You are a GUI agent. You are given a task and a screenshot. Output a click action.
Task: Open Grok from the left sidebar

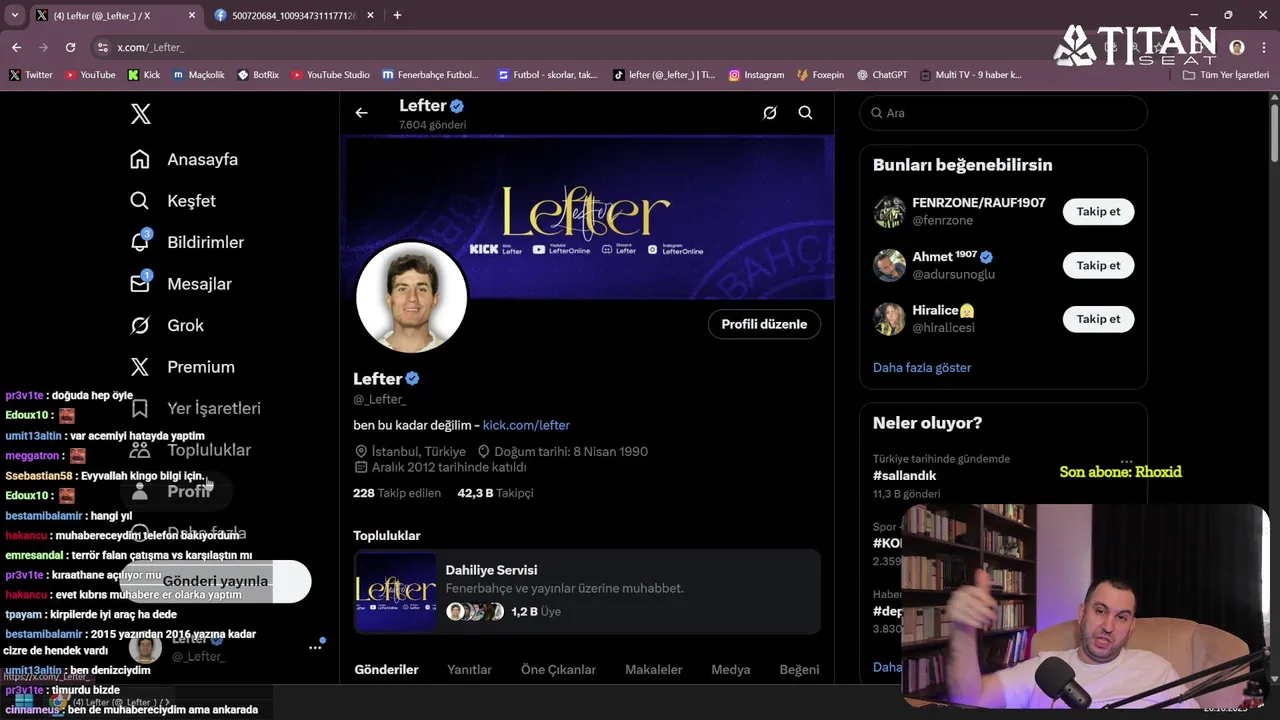(167, 325)
